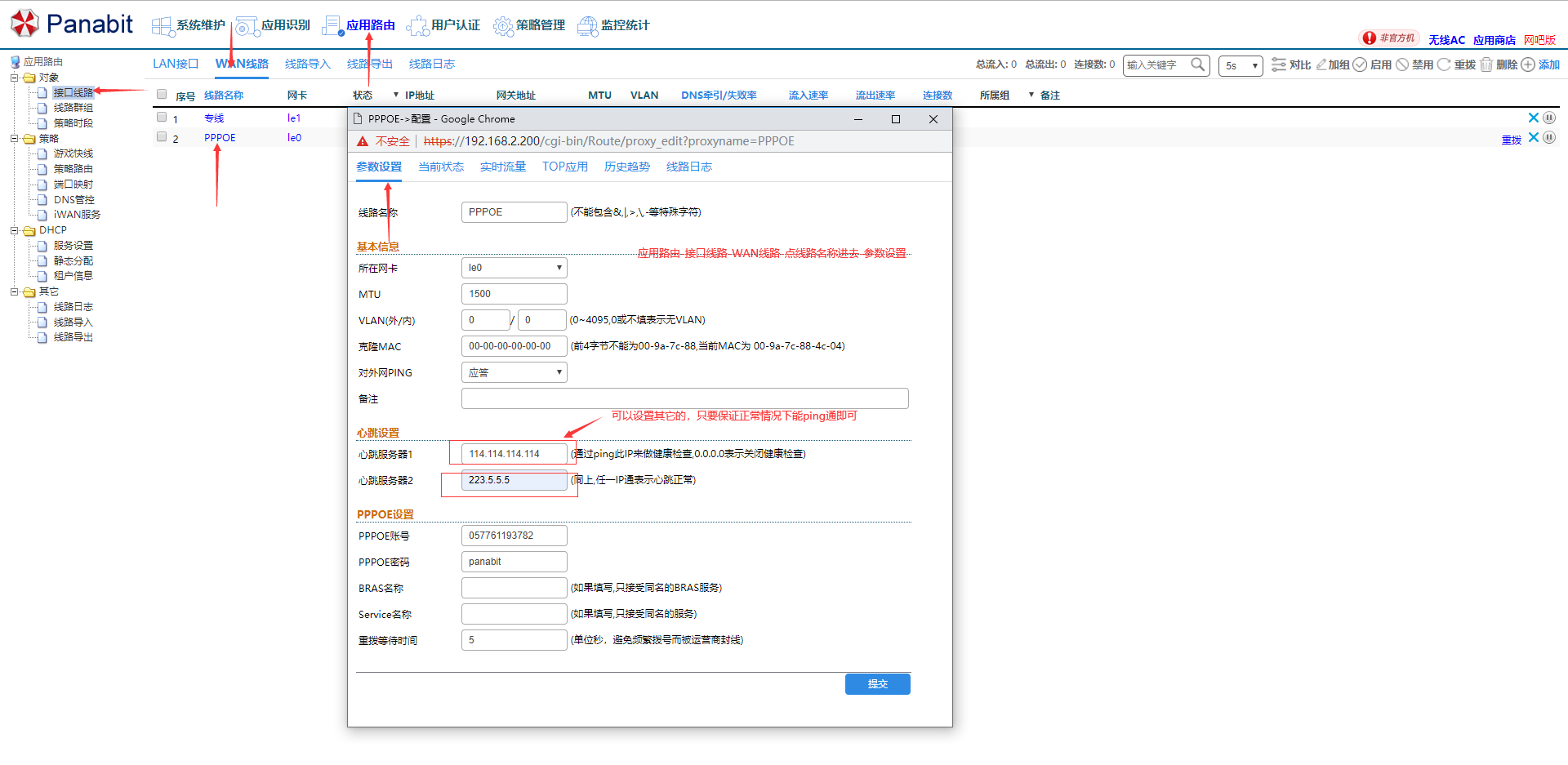Open 监控统计 top menu

pos(613,25)
